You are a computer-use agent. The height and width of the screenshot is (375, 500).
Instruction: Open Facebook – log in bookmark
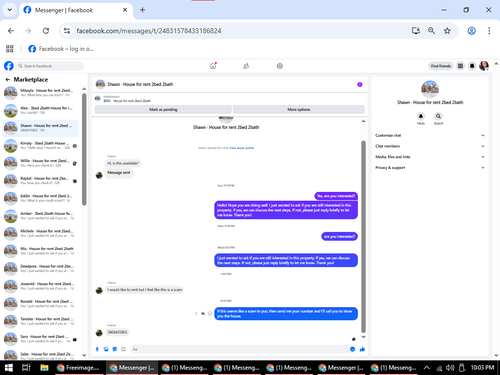click(x=61, y=49)
